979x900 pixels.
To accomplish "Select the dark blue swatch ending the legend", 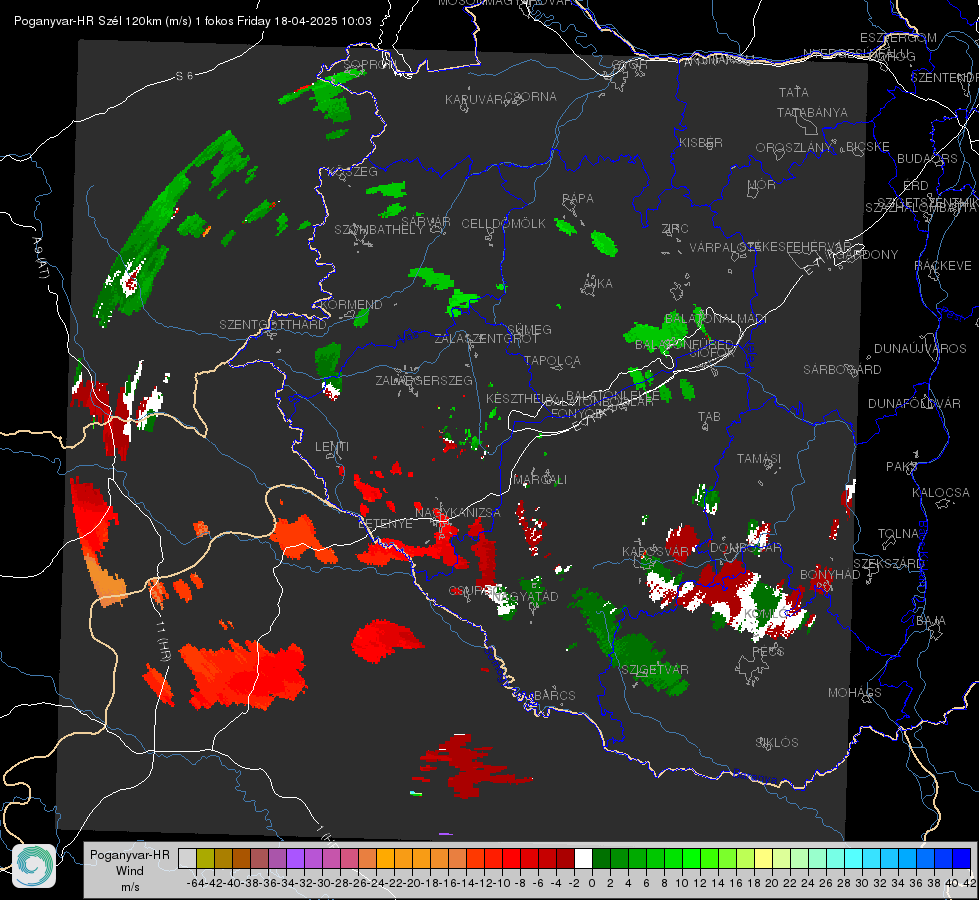I will [x=962, y=858].
